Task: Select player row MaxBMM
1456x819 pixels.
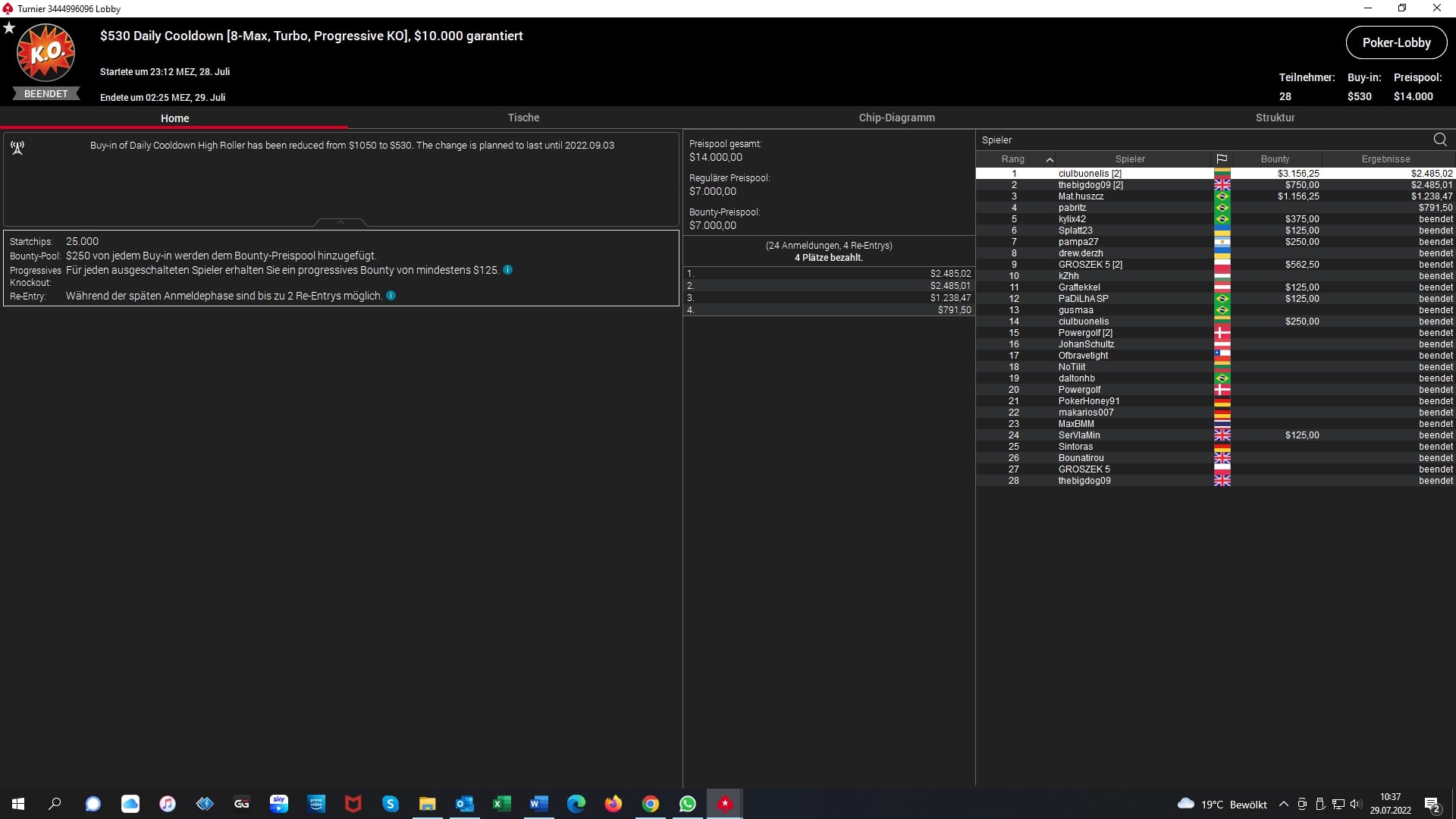Action: click(x=1216, y=424)
